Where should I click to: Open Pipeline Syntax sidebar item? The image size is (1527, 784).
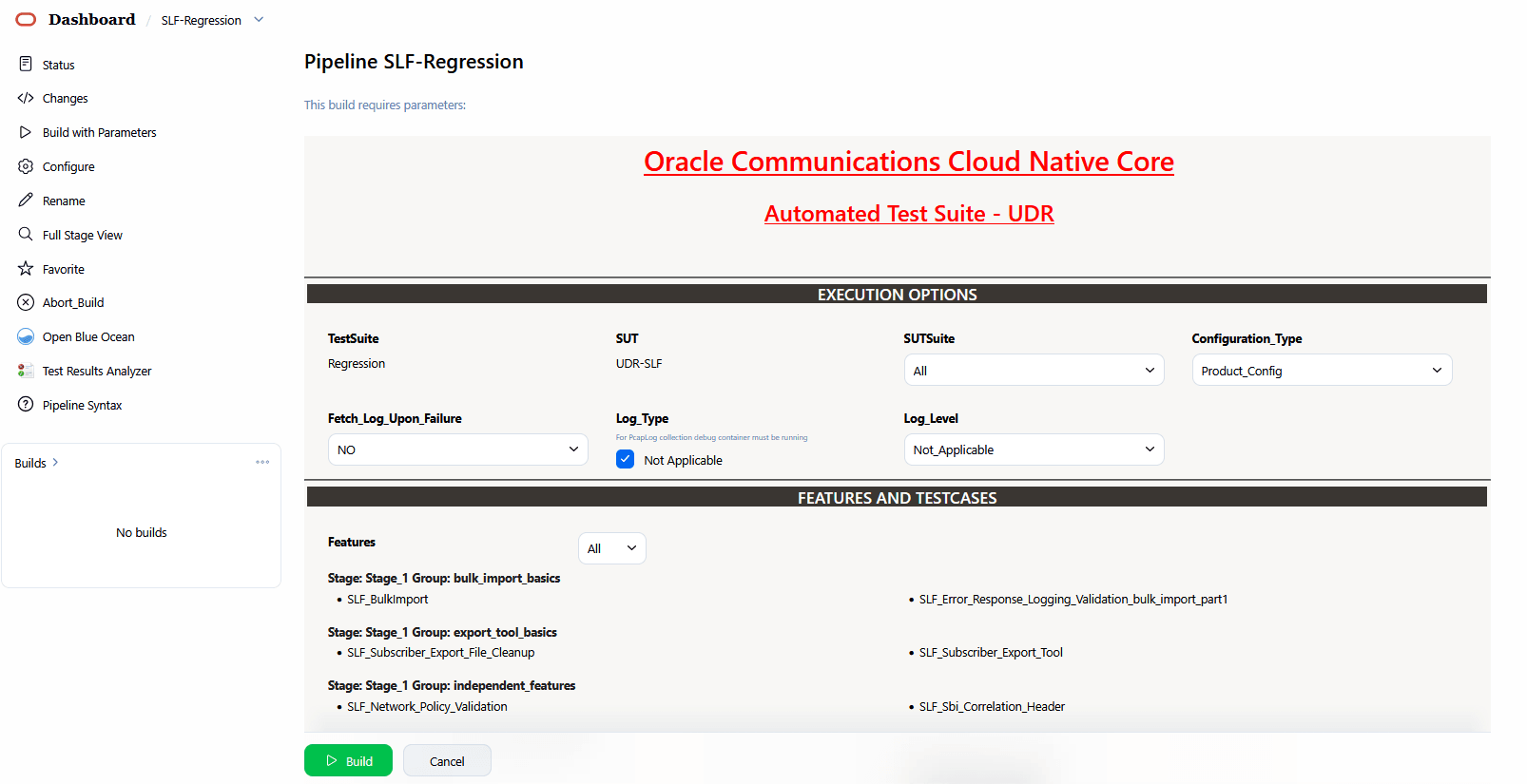[82, 406]
